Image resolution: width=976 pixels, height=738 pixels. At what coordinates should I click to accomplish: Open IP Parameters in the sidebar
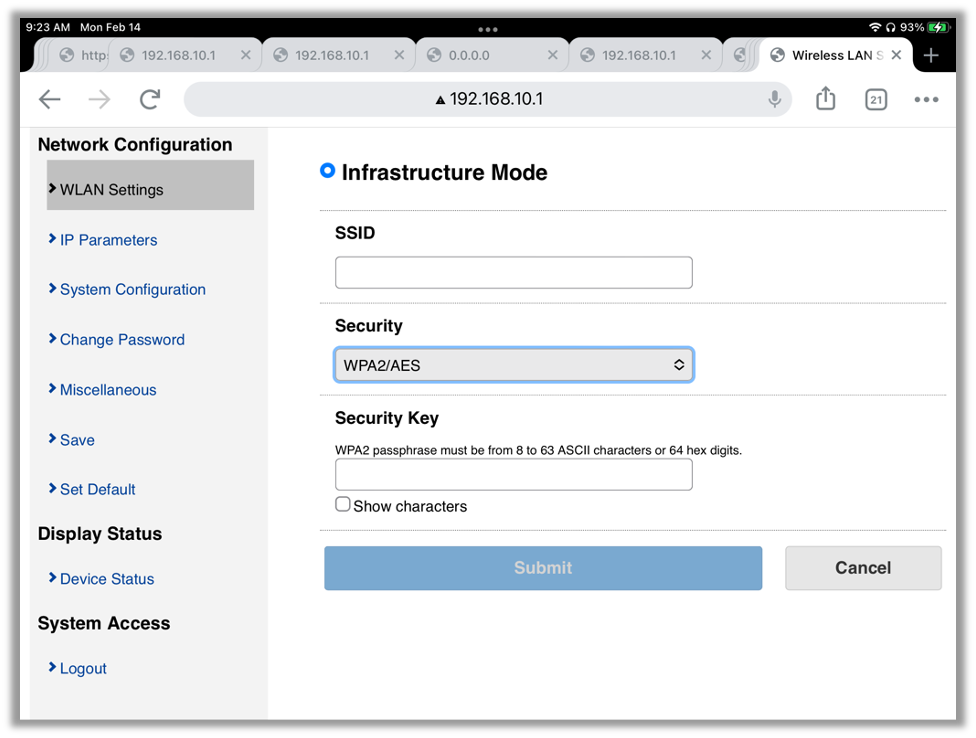(108, 240)
